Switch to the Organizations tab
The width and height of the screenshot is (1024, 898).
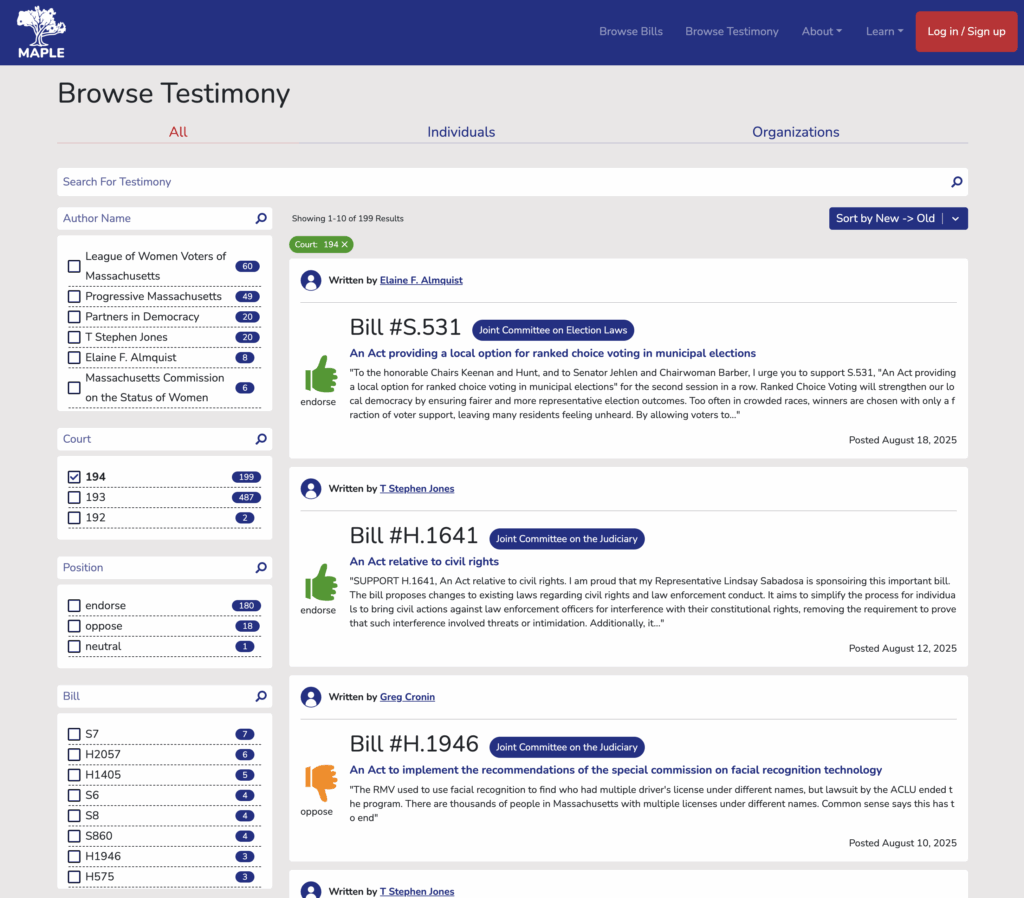pos(795,132)
